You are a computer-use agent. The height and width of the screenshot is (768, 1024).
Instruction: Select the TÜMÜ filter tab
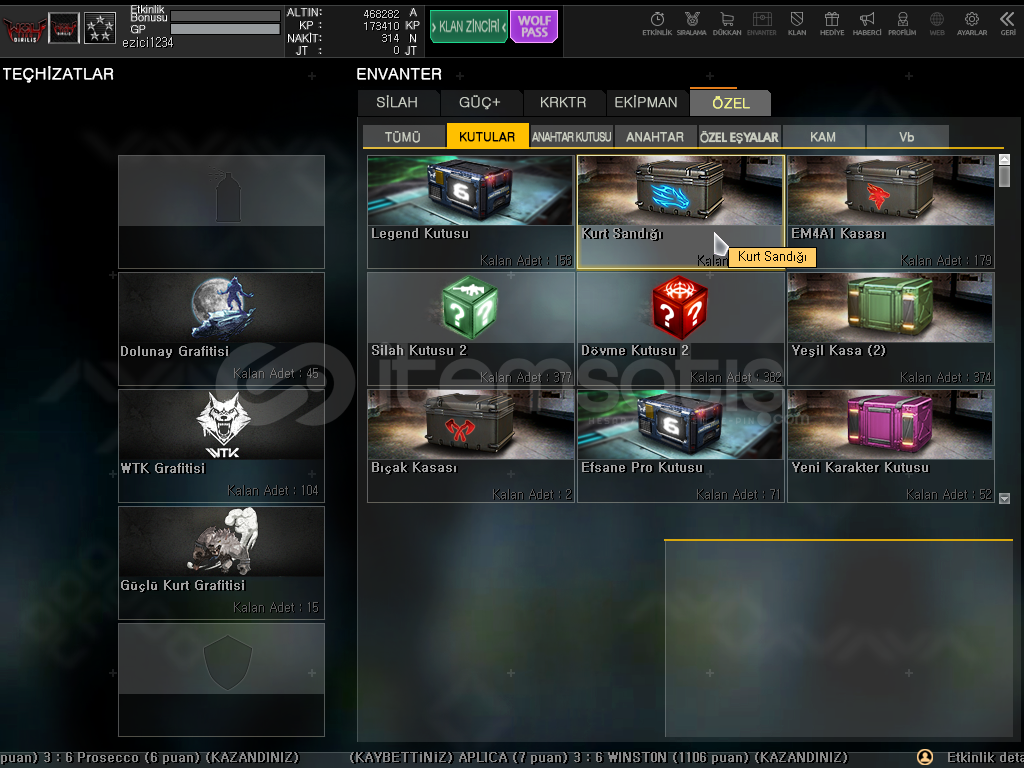tap(403, 137)
